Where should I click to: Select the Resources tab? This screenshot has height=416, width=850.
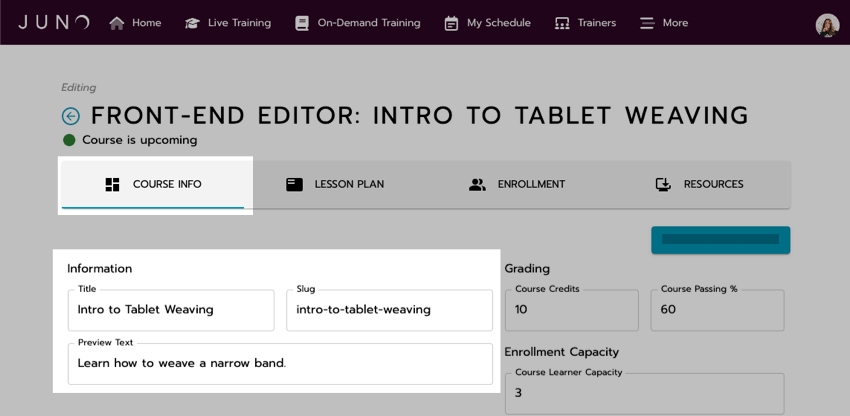pos(699,184)
